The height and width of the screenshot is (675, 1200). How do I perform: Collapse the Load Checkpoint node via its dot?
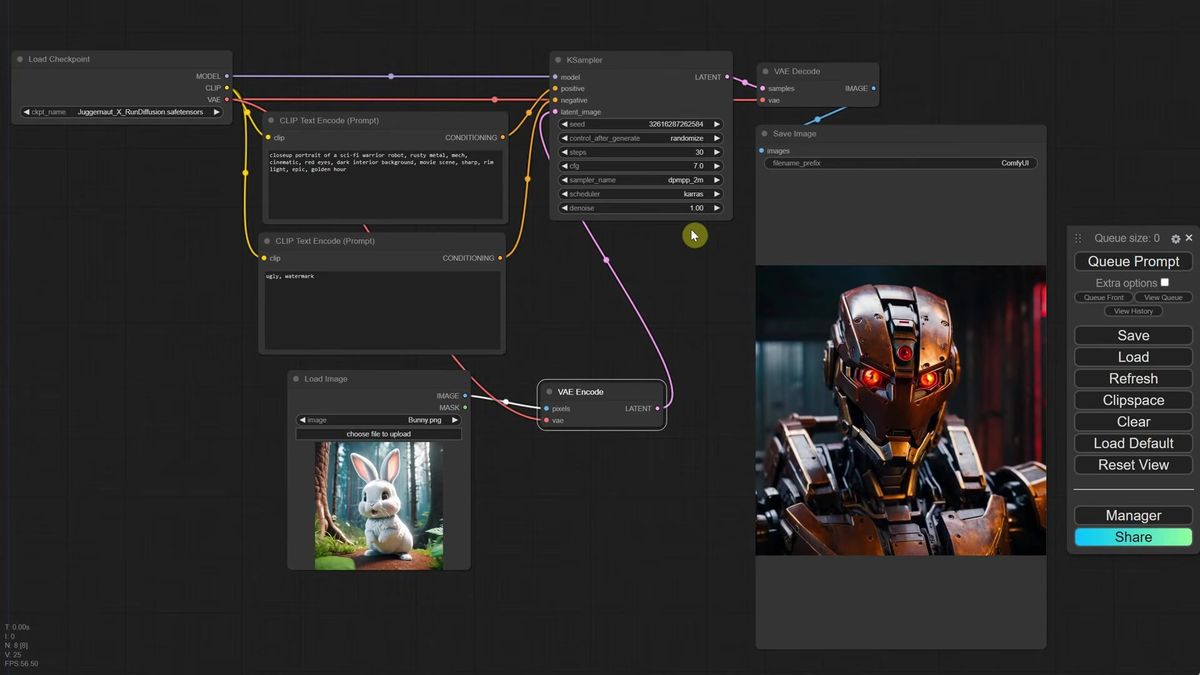point(20,59)
